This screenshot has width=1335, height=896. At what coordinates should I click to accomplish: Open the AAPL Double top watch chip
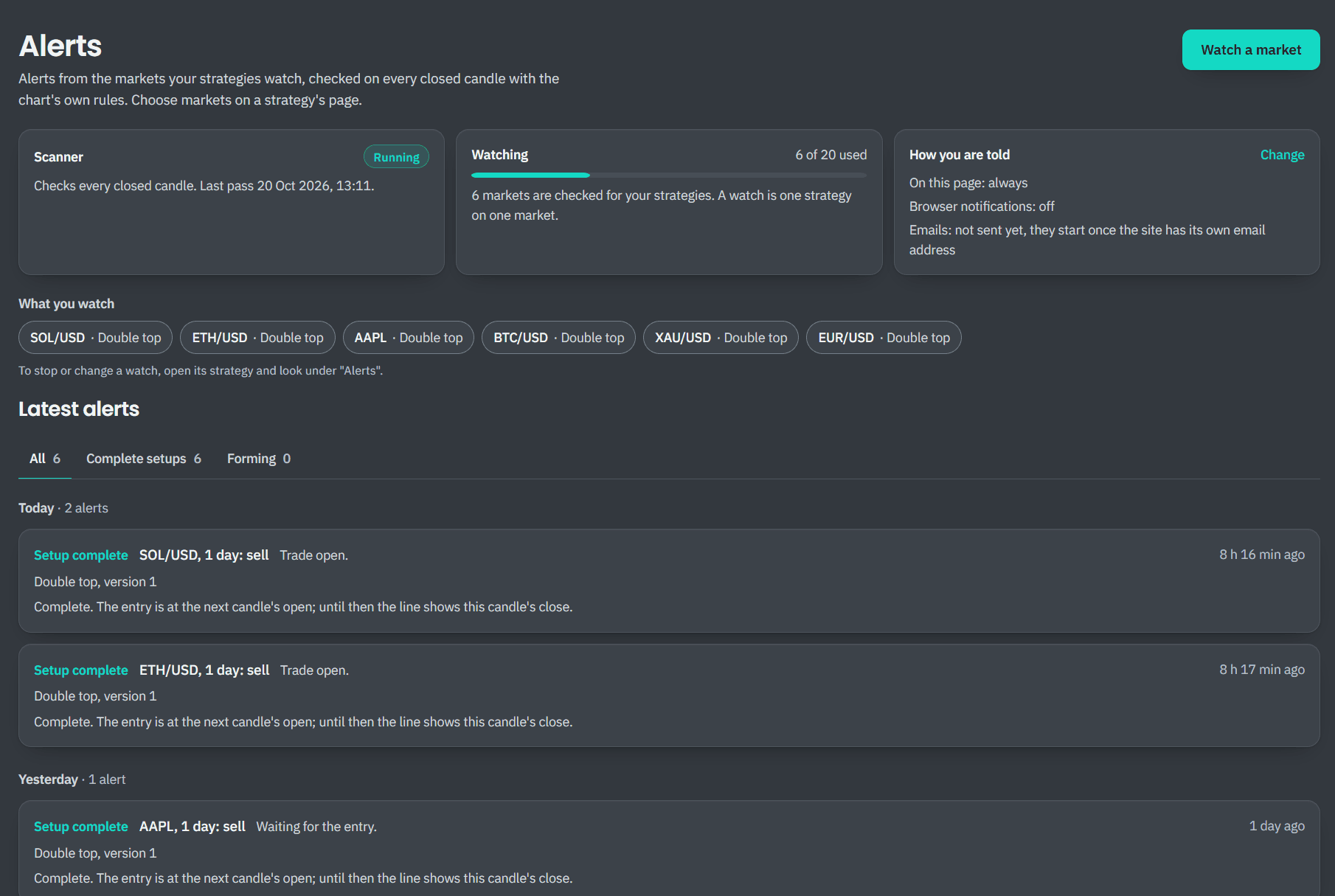409,338
